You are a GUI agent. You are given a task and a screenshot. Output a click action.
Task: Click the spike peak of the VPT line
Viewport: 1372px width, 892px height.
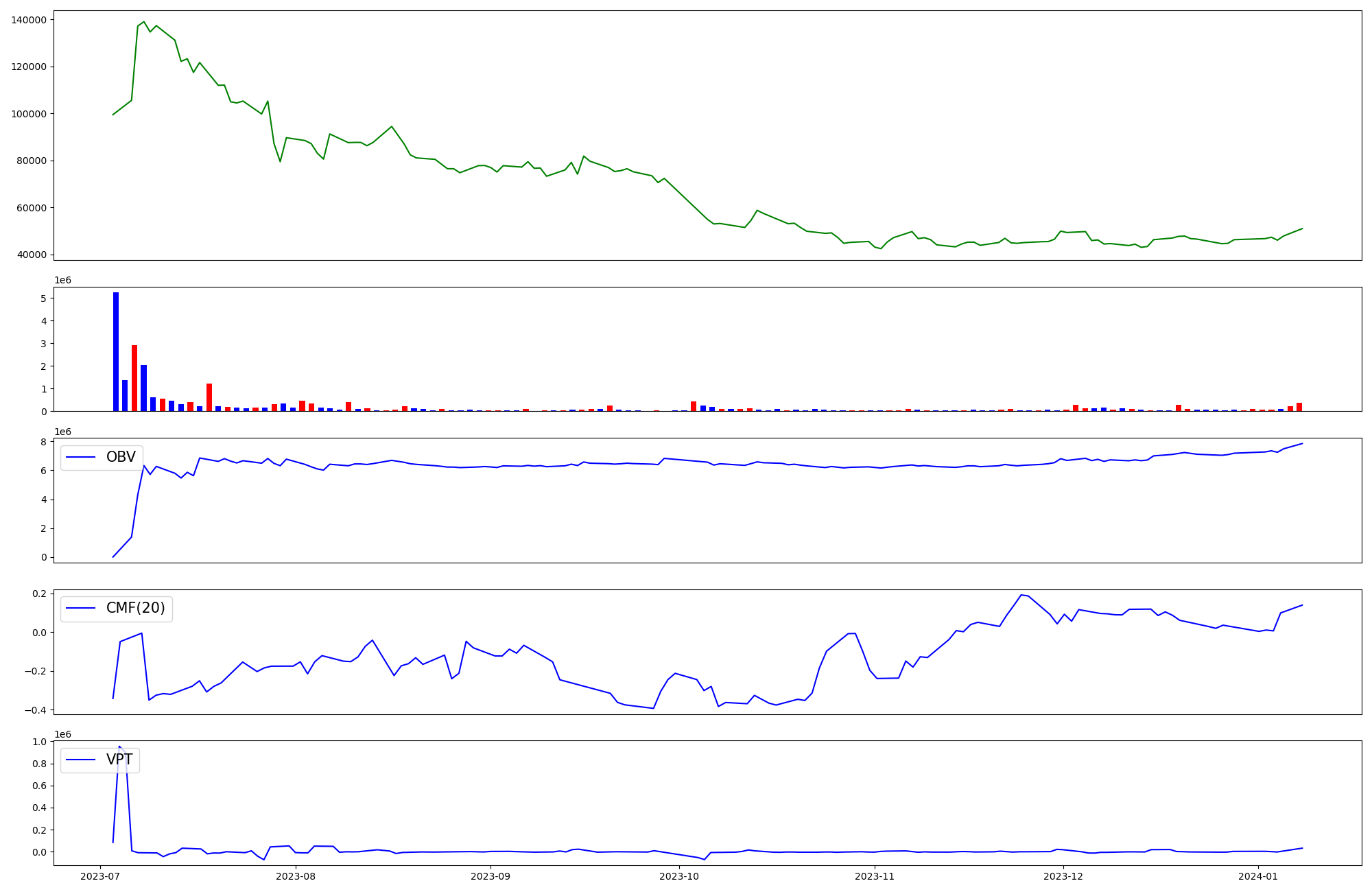119,747
